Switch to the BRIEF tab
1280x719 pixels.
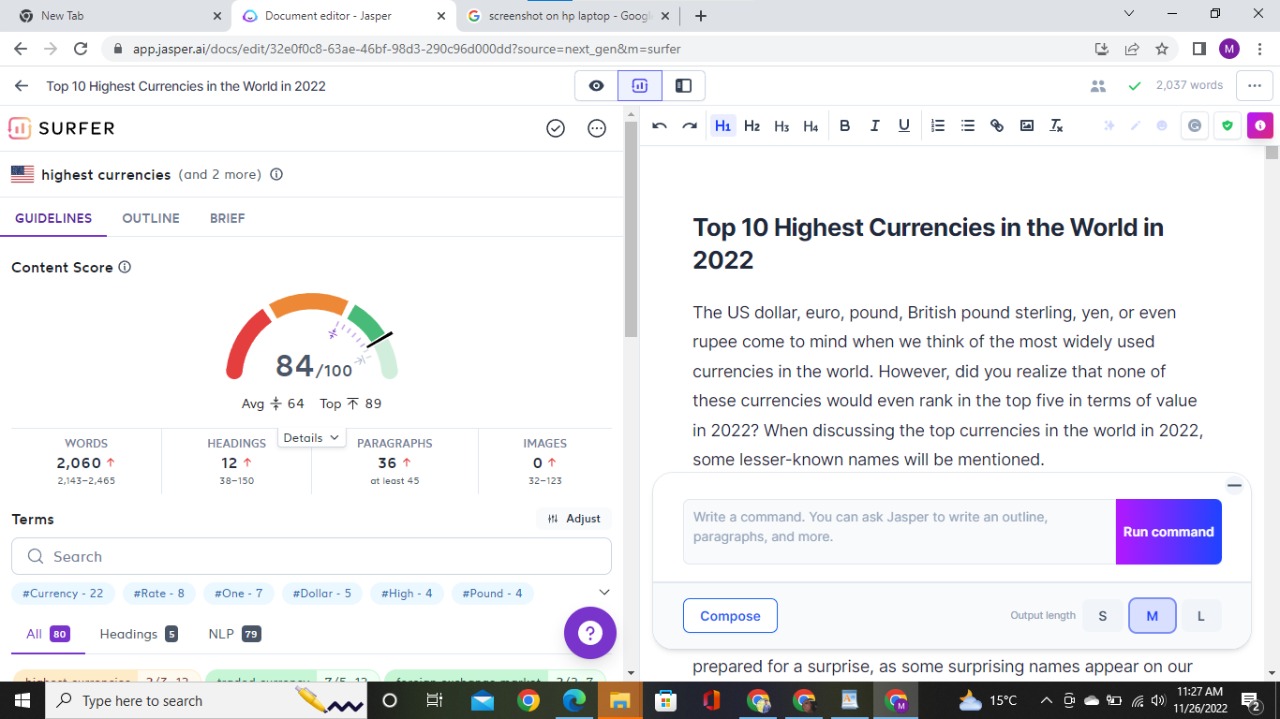(227, 218)
